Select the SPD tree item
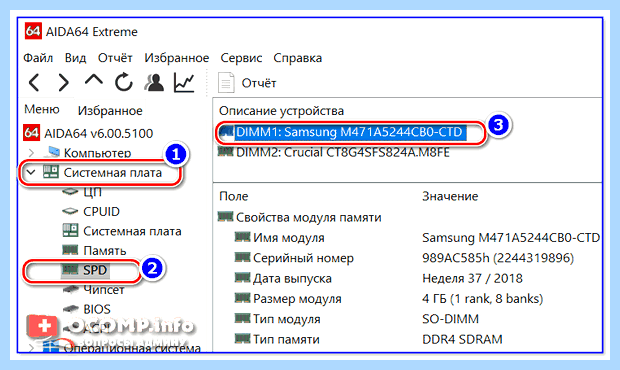The width and height of the screenshot is (620, 370). coord(95,270)
